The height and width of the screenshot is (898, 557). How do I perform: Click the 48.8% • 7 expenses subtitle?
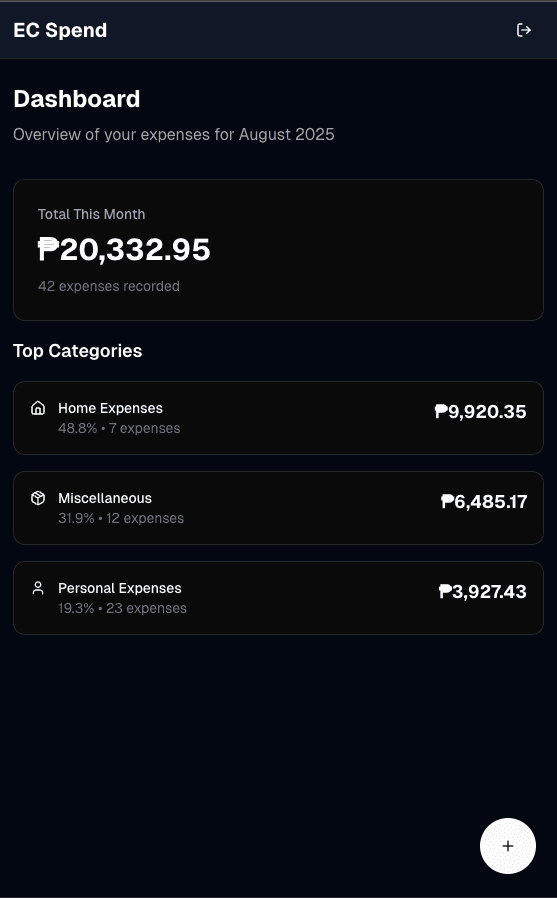(119, 428)
